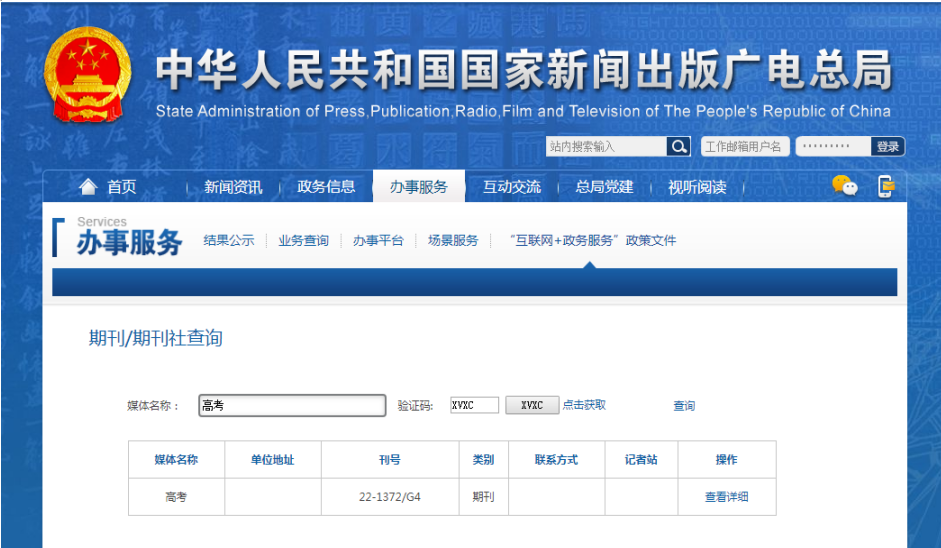The image size is (941, 548).
Task: Open “互联网+政务服务”政策文件 link
Action: click(592, 241)
